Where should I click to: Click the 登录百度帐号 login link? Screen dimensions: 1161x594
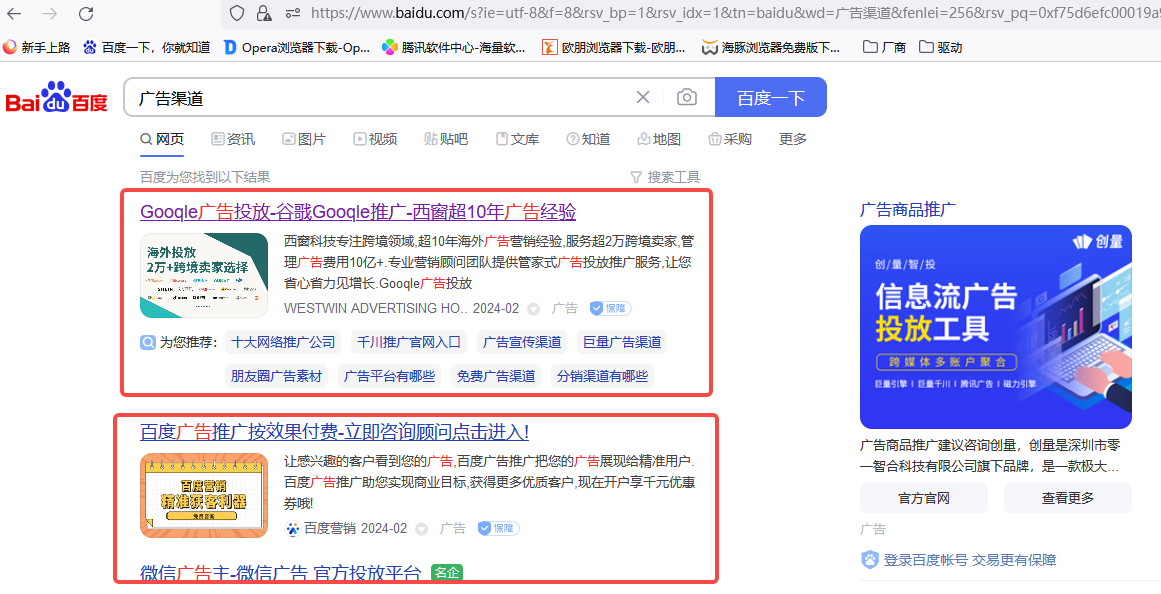point(925,559)
